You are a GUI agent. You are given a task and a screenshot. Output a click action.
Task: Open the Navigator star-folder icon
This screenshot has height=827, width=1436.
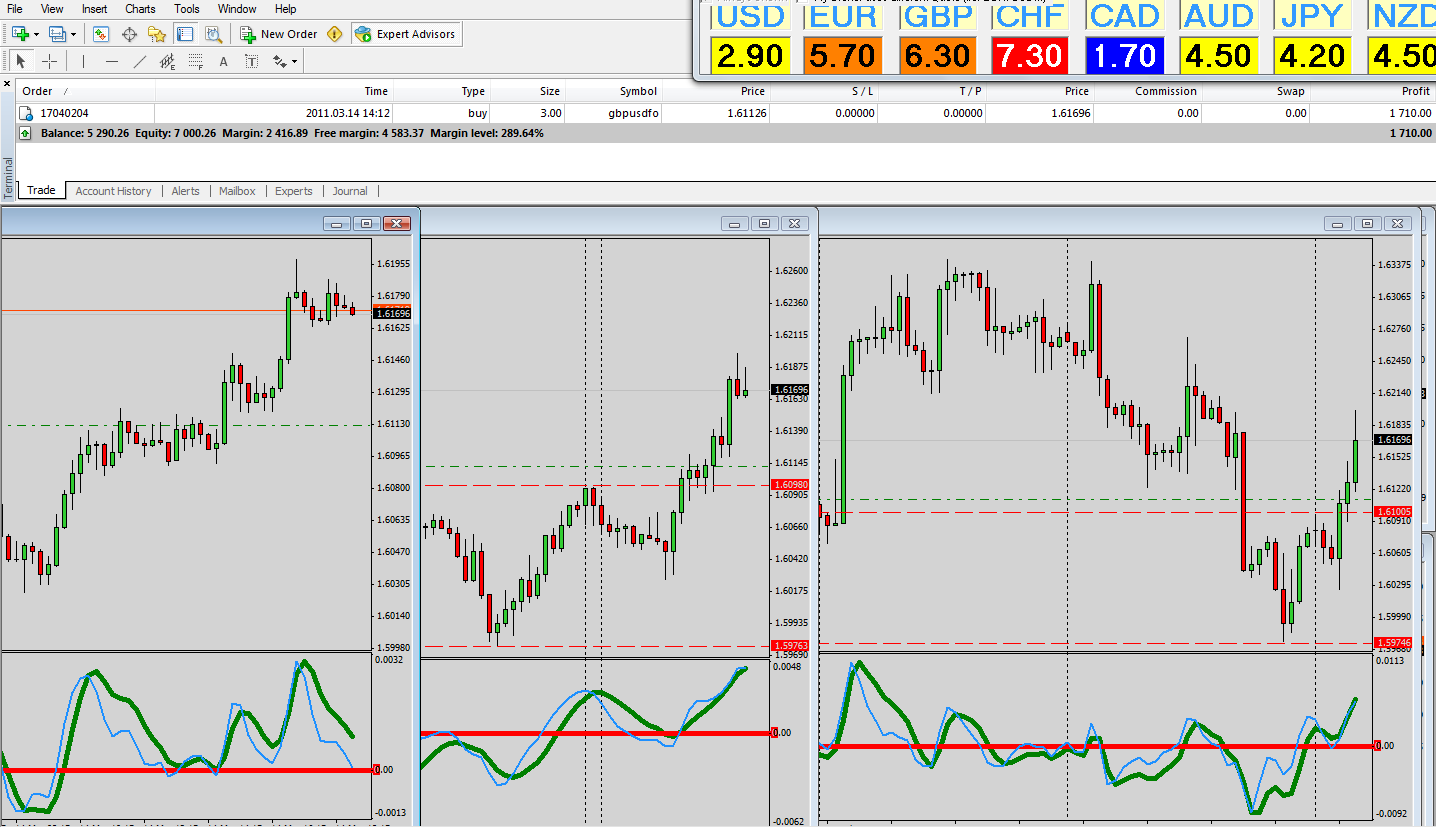point(157,34)
